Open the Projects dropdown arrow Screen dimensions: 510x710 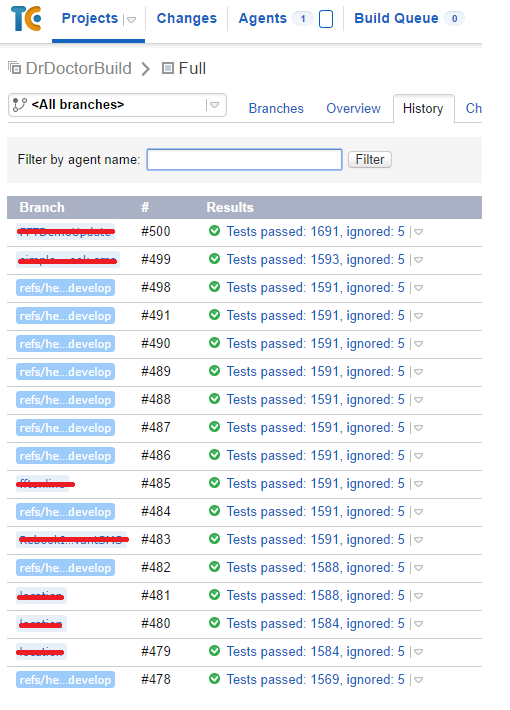click(131, 19)
